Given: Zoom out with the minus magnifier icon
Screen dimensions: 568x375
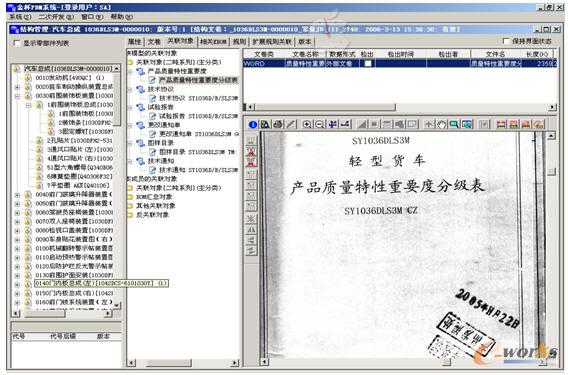Looking at the screenshot, I should pos(320,125).
